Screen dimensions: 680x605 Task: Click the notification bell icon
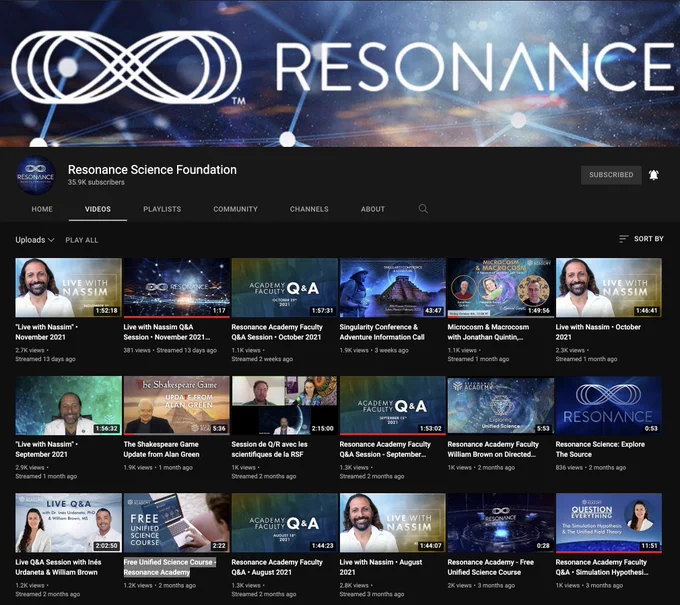click(654, 175)
